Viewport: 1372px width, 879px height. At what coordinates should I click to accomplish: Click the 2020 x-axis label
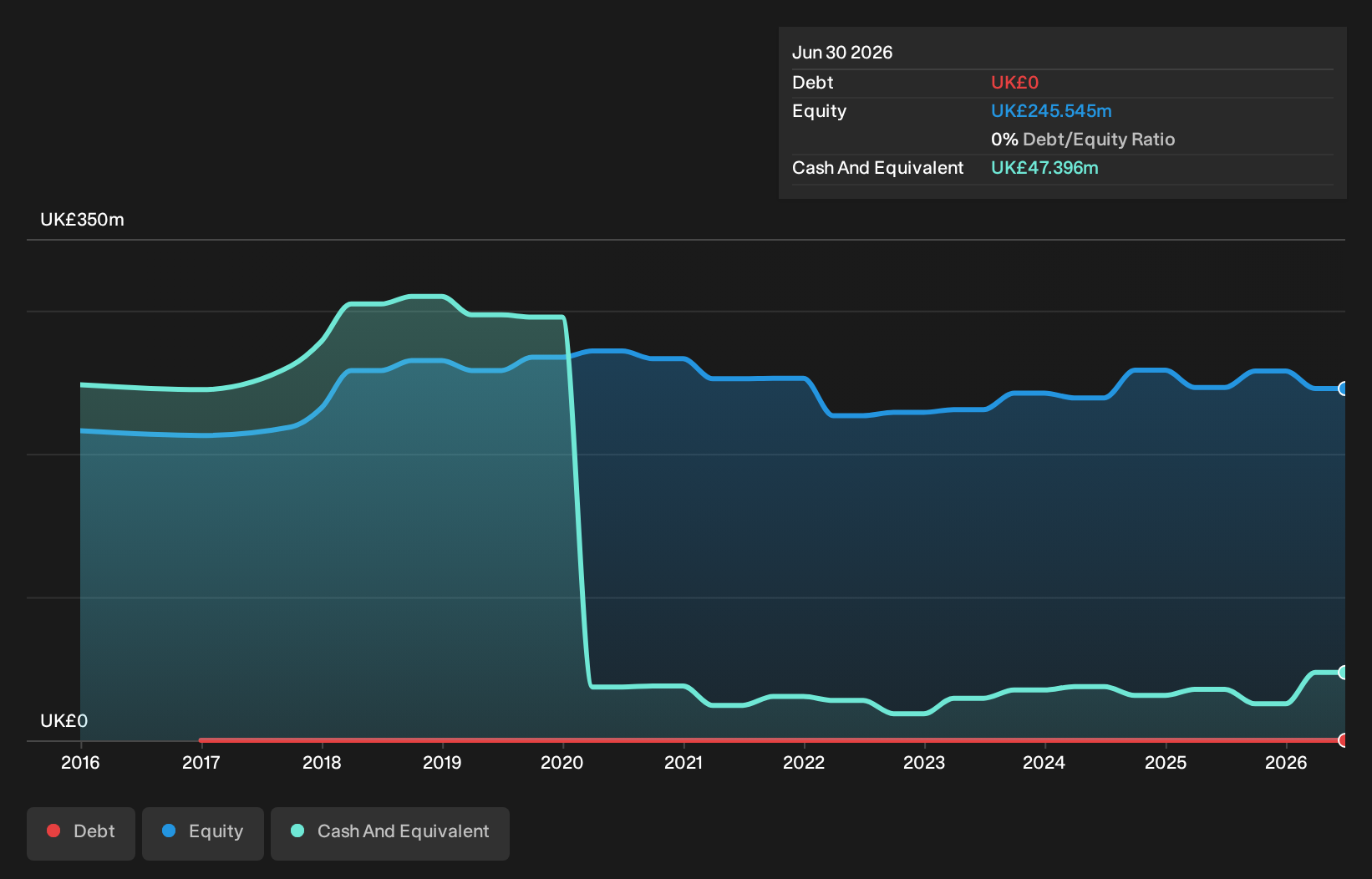click(x=562, y=762)
